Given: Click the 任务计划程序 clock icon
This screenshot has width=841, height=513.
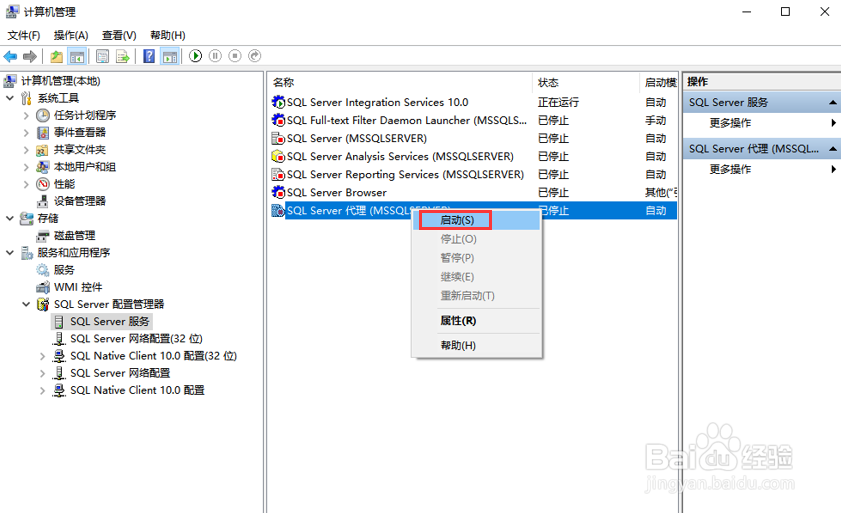Looking at the screenshot, I should pyautogui.click(x=43, y=115).
